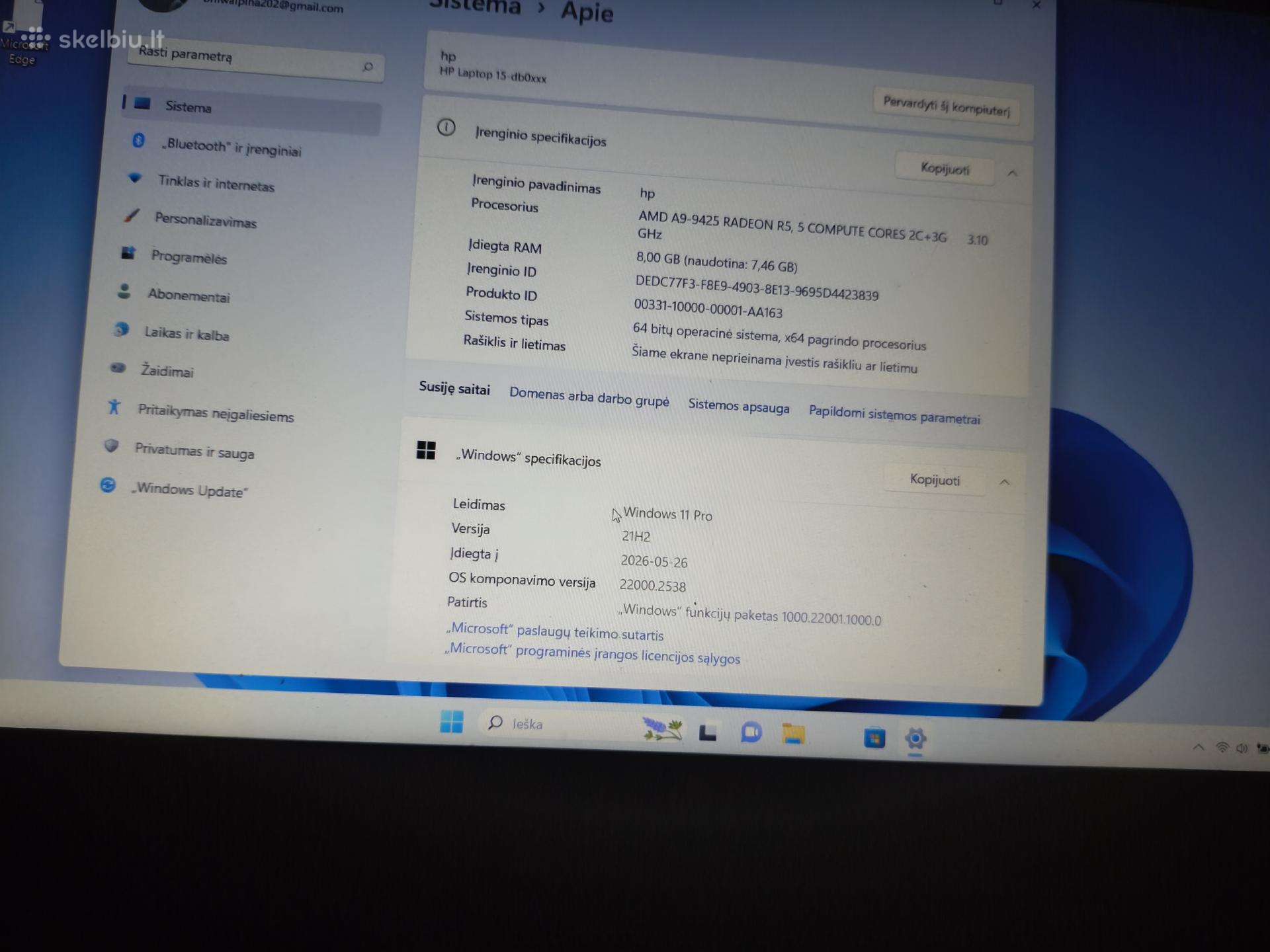This screenshot has width=1270, height=952.
Task: Open Domenas arba darbo grupė link
Action: click(x=589, y=397)
